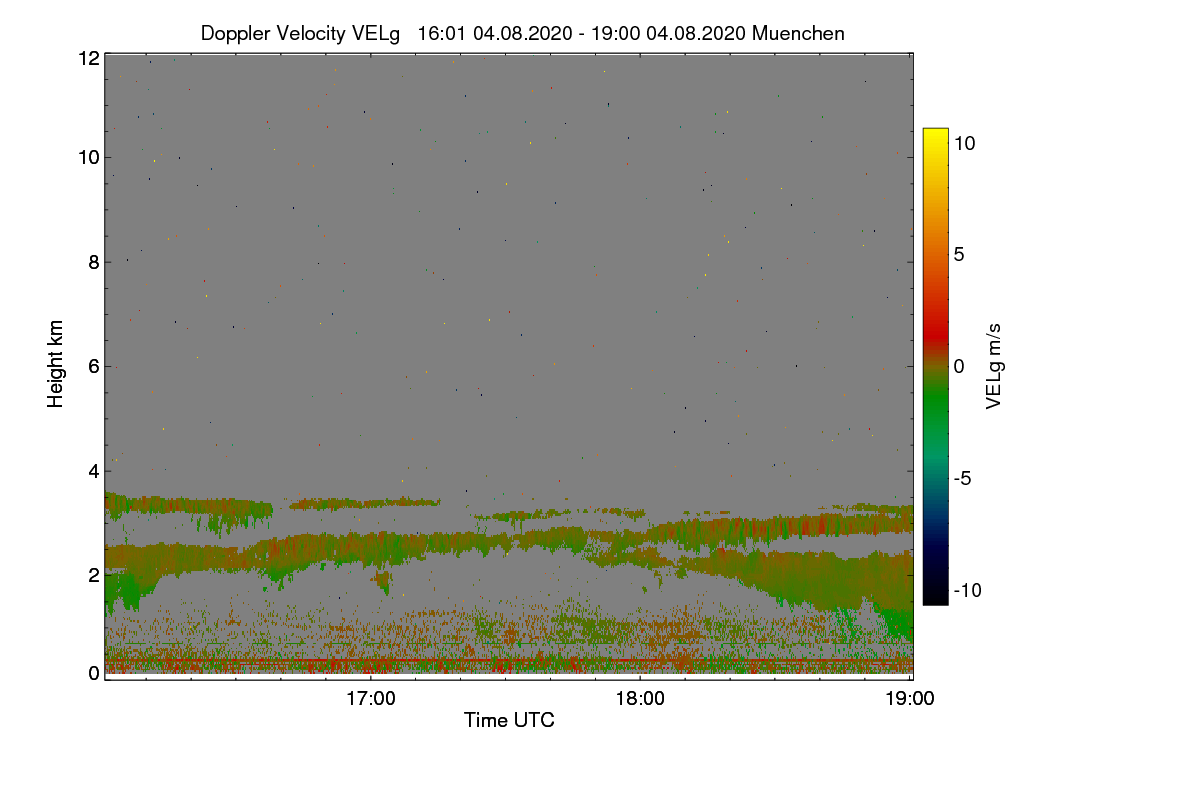Click the Time UTC axis title

[x=509, y=719]
